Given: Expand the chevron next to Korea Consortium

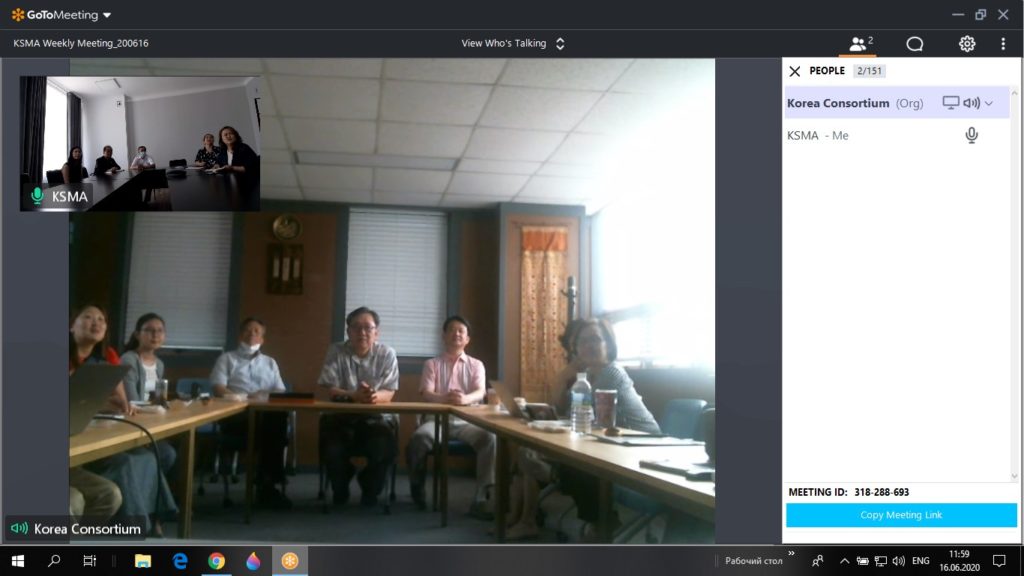Looking at the screenshot, I should point(989,103).
